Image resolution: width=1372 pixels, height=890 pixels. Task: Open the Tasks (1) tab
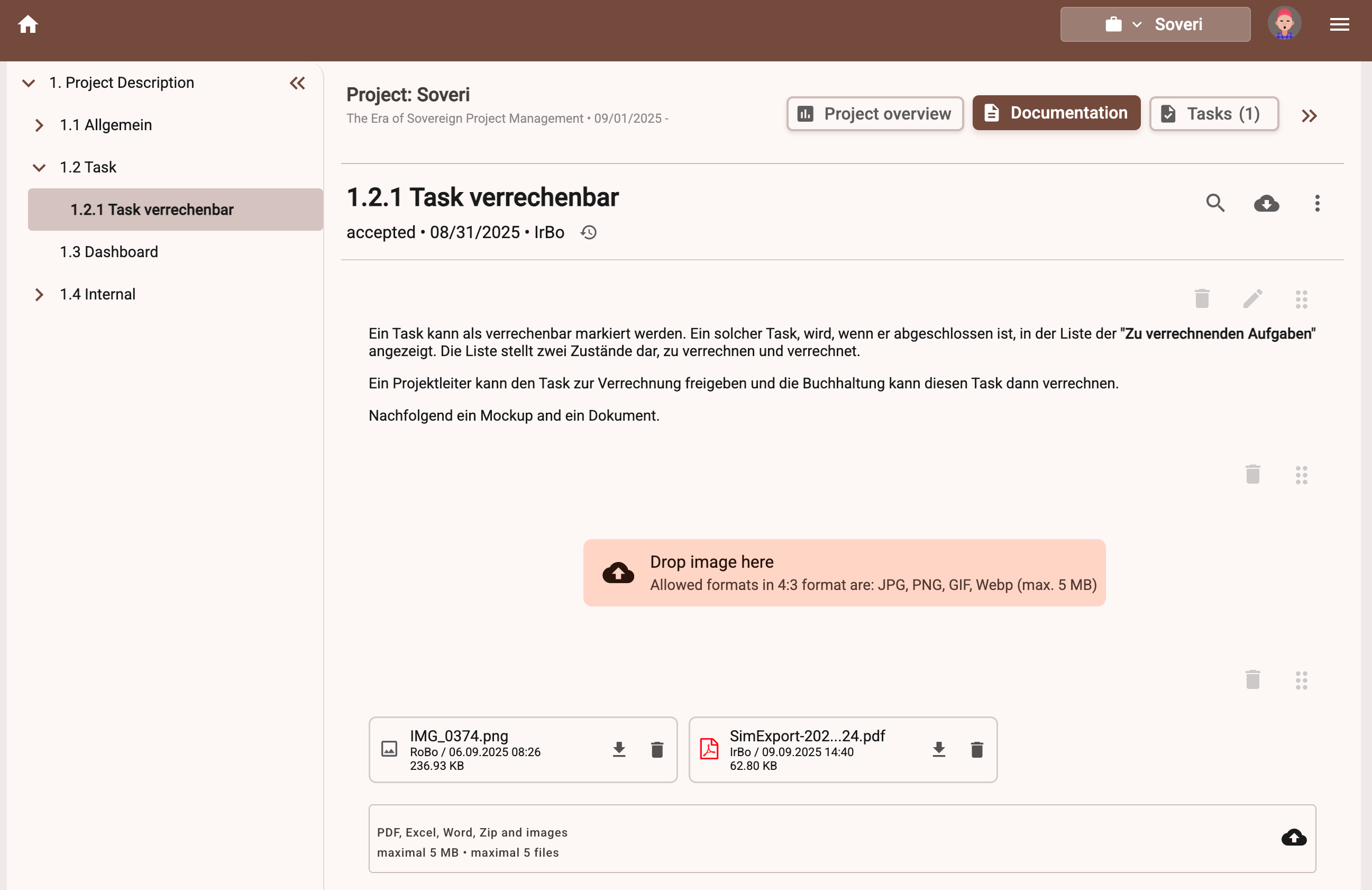coord(1213,114)
